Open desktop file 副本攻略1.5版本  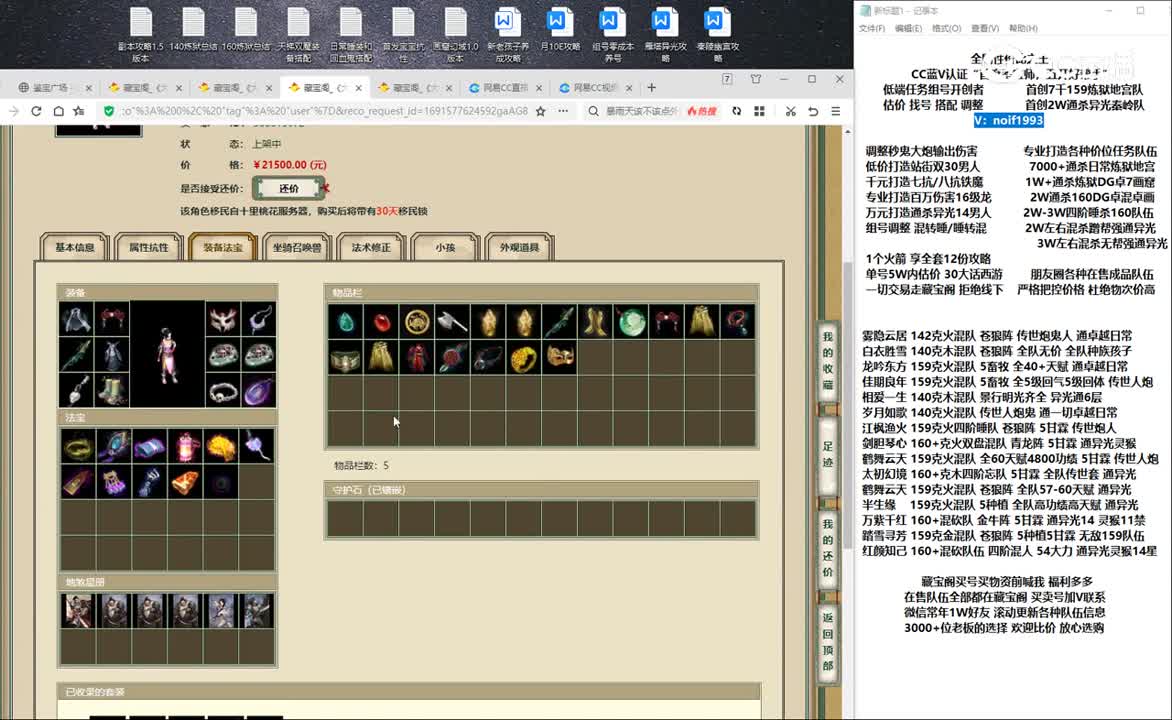[141, 34]
